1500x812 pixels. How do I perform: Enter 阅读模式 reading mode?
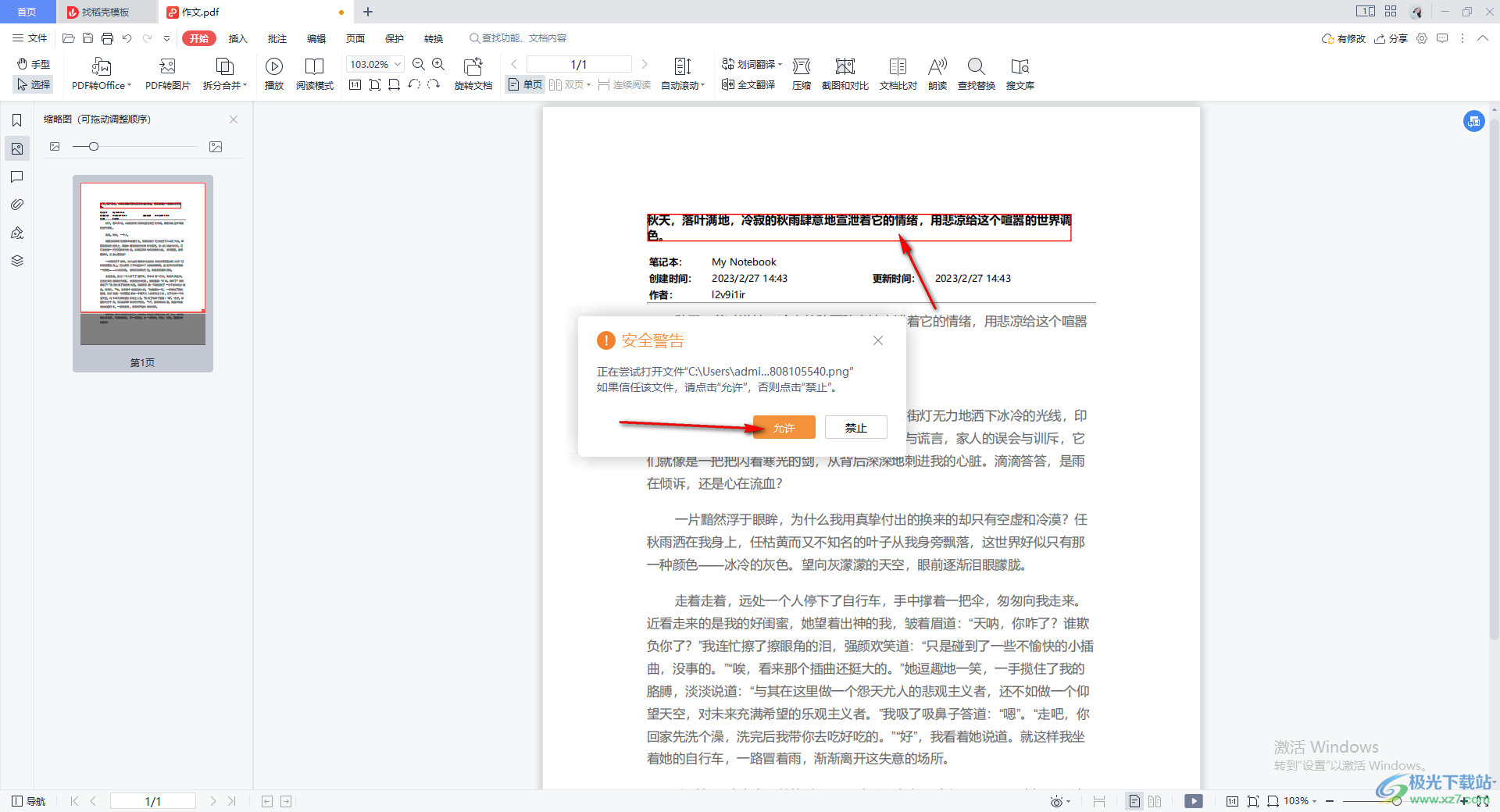point(315,74)
